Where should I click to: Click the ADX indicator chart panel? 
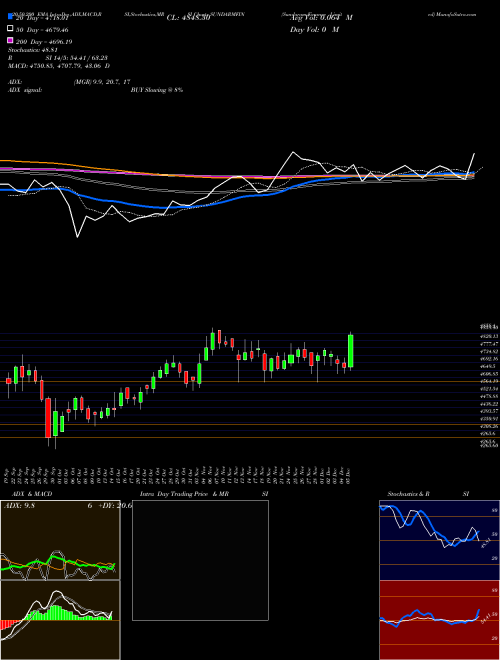click(x=60, y=540)
